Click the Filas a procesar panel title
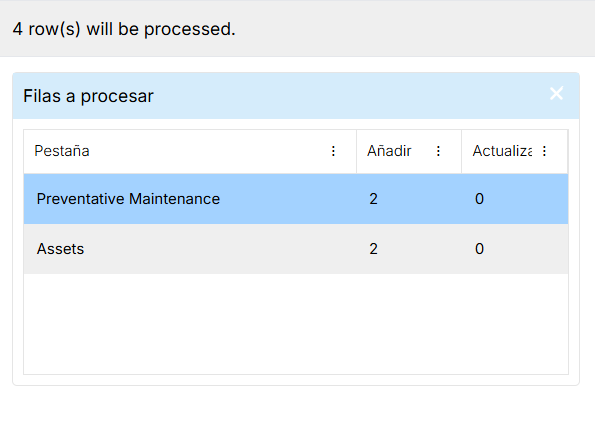595x428 pixels. pyautogui.click(x=88, y=96)
